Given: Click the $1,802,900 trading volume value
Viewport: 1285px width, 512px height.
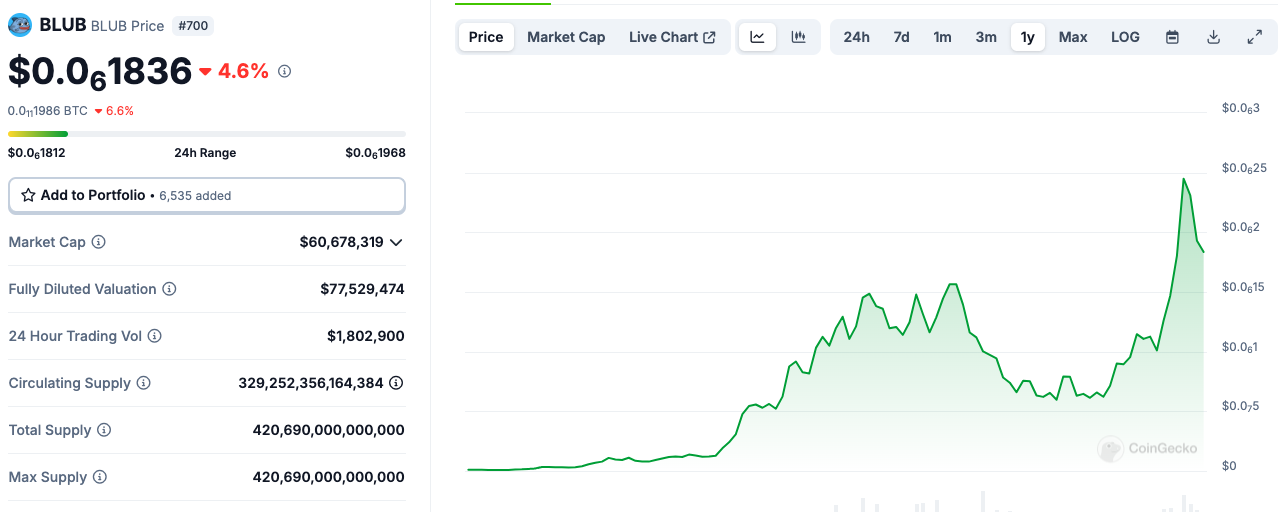Looking at the screenshot, I should (x=366, y=336).
